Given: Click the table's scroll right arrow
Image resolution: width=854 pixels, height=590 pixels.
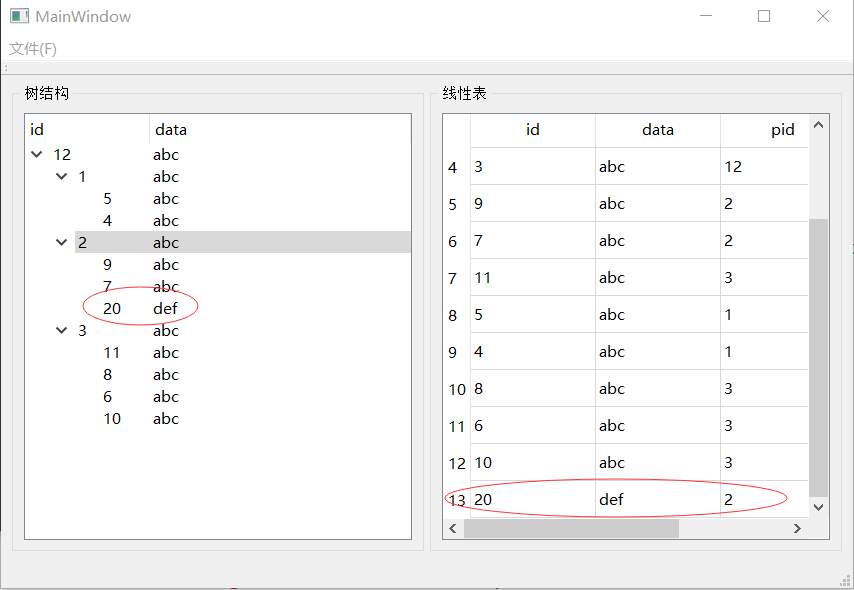Looking at the screenshot, I should click(798, 528).
